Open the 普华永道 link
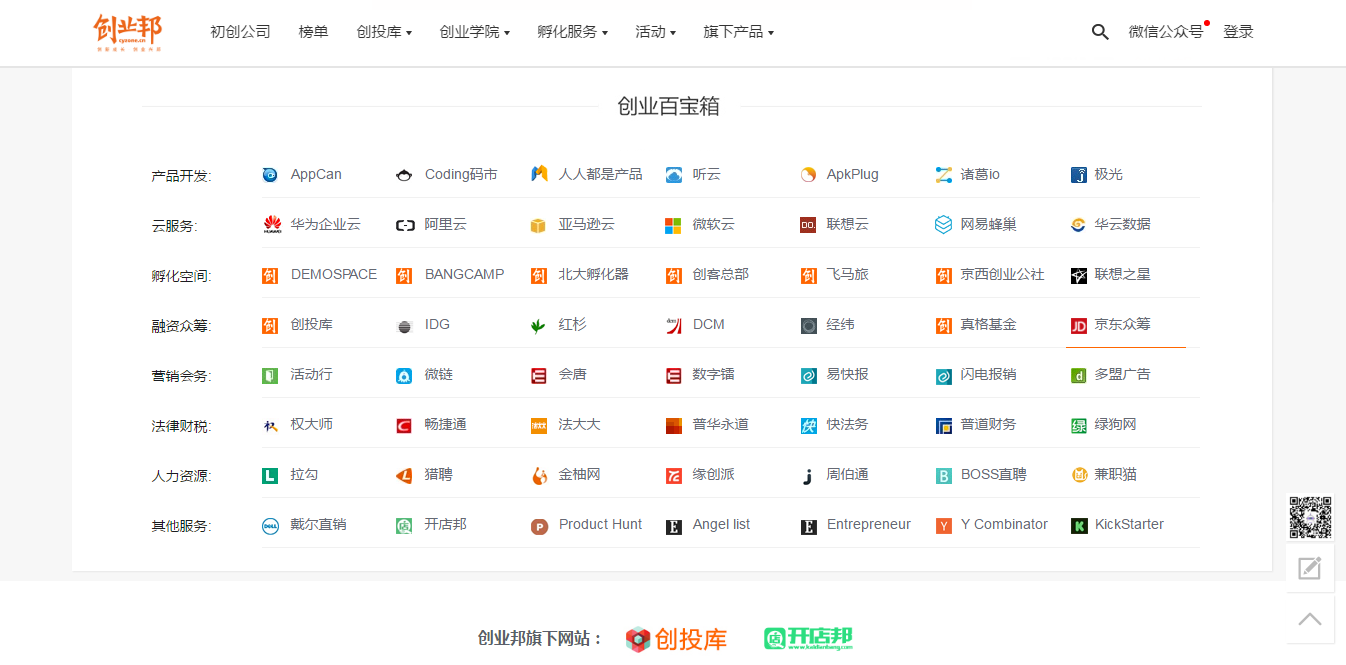The width and height of the screenshot is (1346, 665). 720,424
